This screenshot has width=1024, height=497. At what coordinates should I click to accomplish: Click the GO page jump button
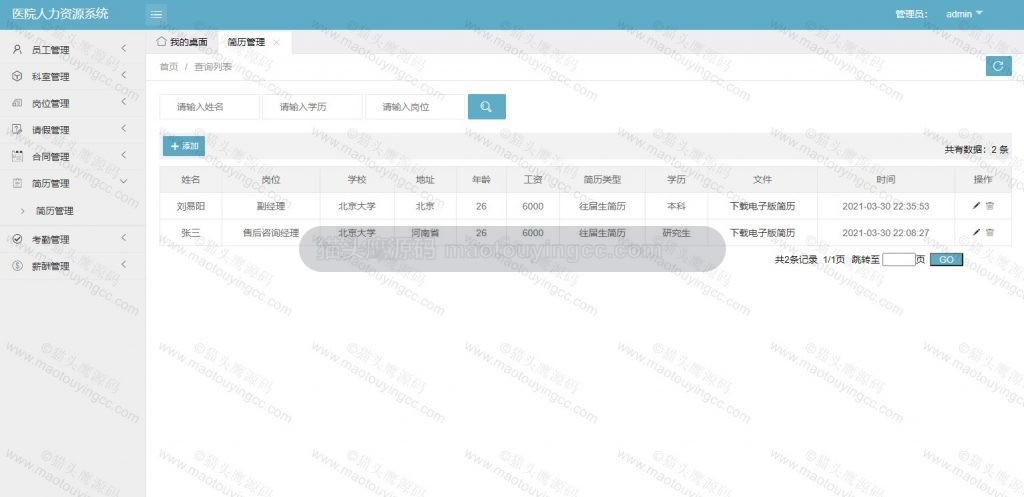click(x=946, y=259)
